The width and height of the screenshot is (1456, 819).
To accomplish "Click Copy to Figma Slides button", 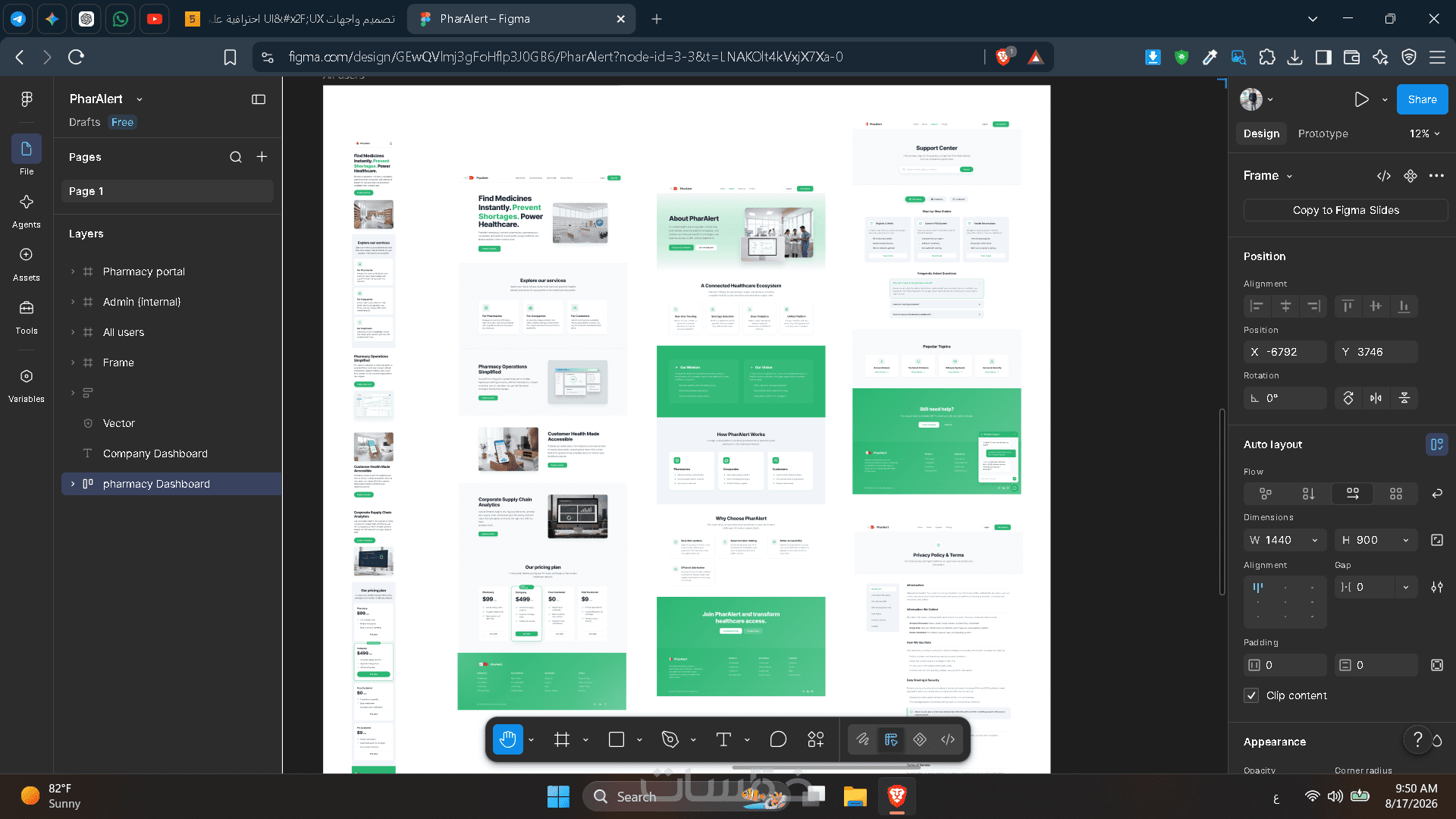I will (1346, 210).
